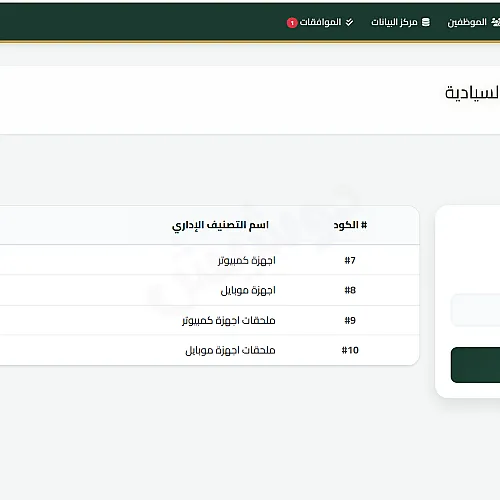Click the database icon beside مركز البيانات
500x500 pixels.
426,22
